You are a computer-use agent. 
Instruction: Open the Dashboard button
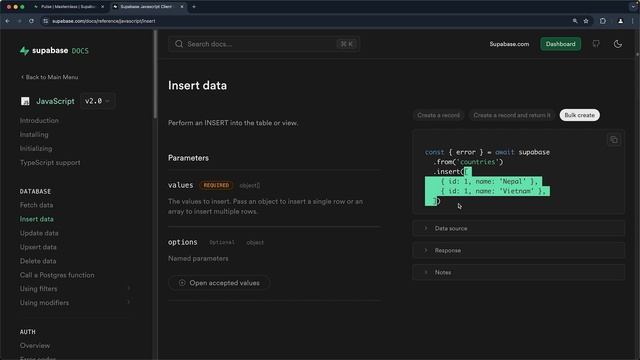560,44
